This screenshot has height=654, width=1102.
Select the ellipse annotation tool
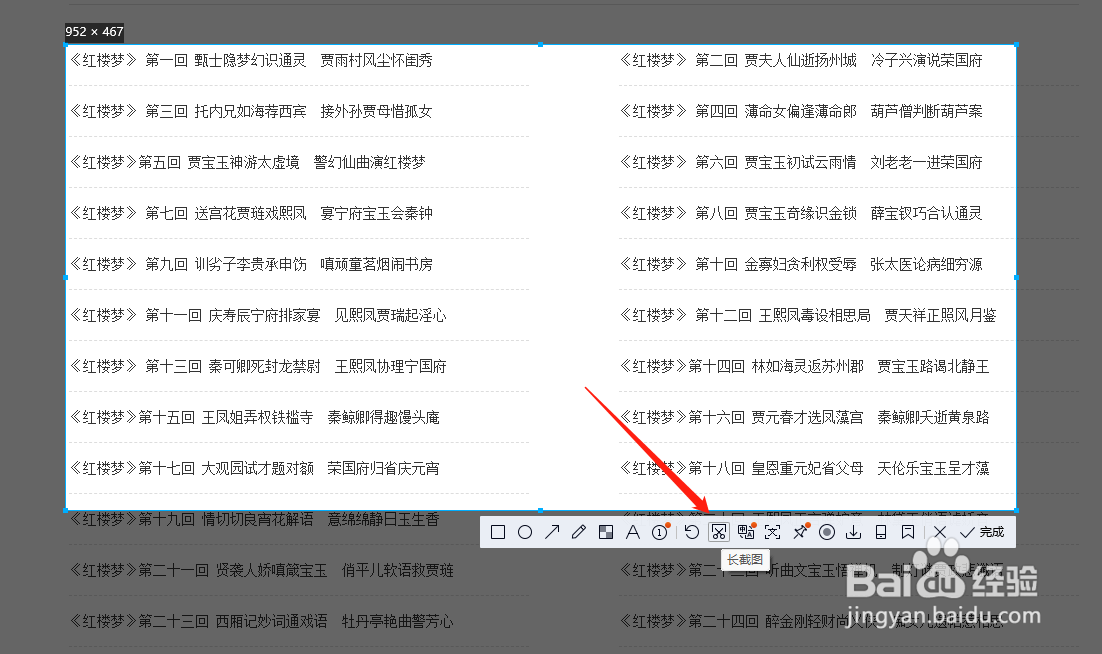[525, 532]
